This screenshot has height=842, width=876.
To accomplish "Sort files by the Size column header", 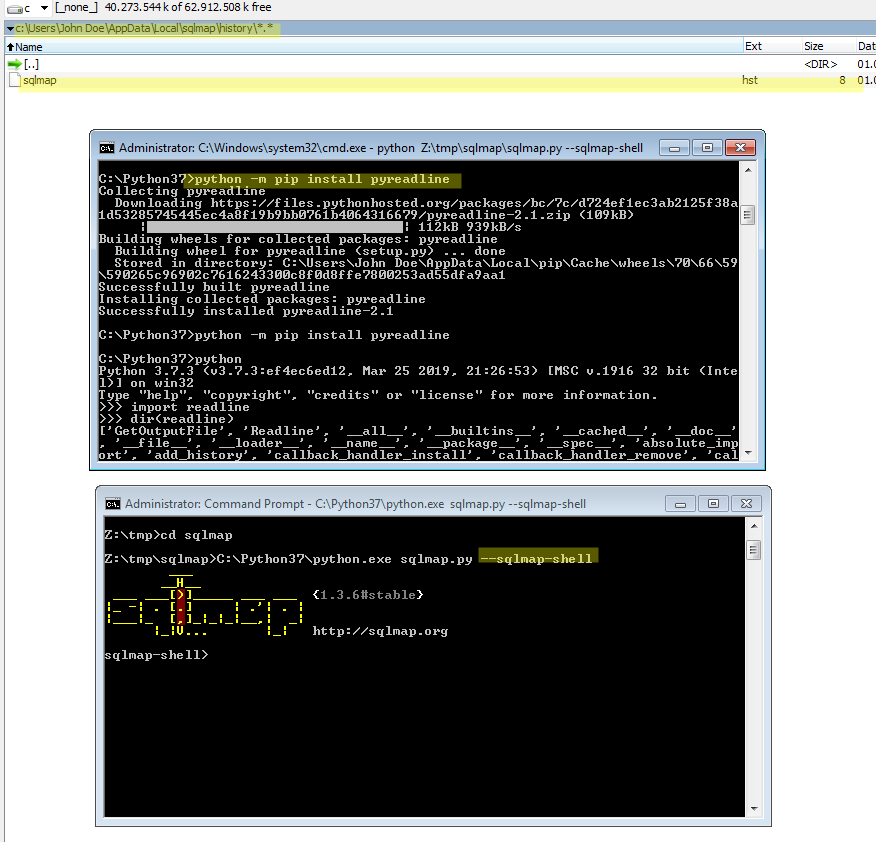I will (813, 46).
